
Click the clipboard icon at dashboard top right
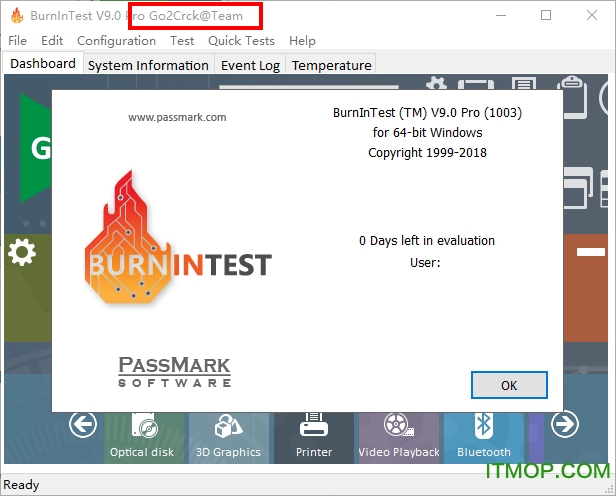pos(573,96)
